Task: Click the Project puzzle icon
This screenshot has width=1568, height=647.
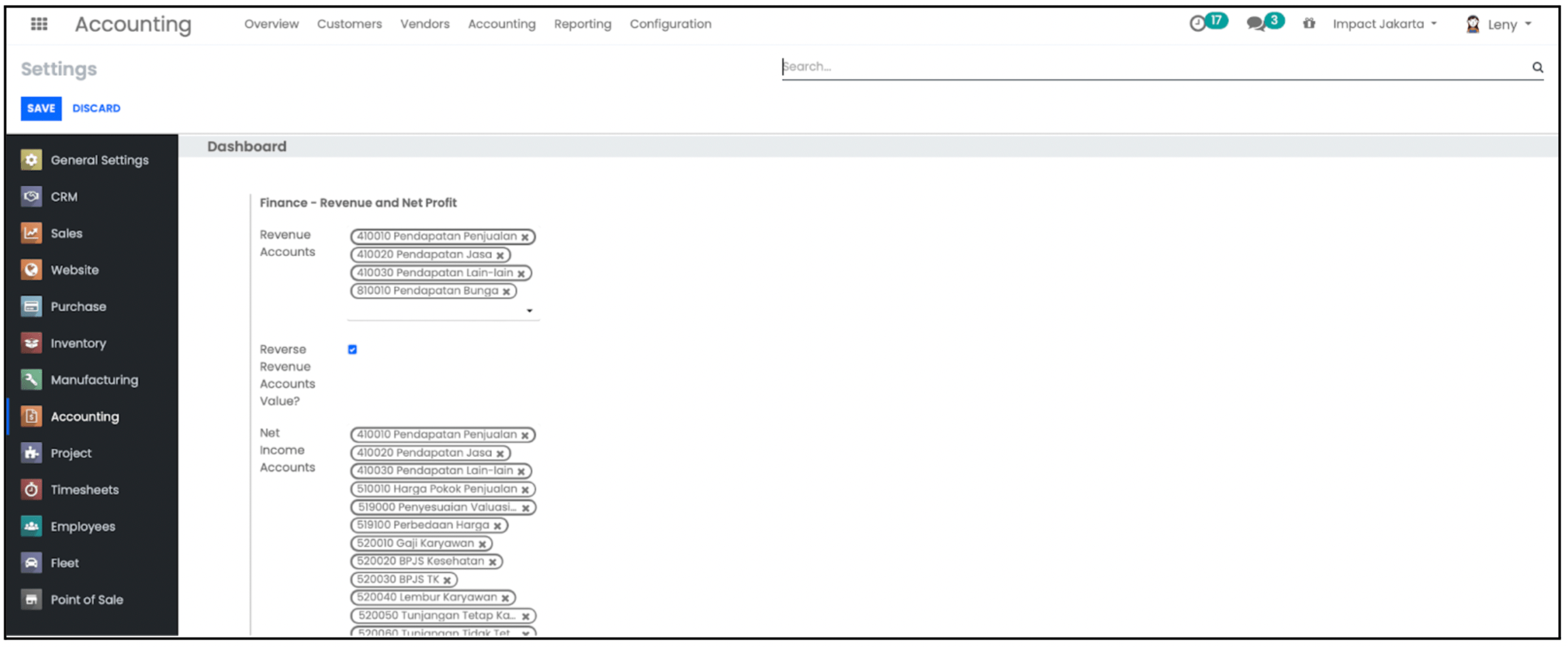Action: pyautogui.click(x=31, y=453)
